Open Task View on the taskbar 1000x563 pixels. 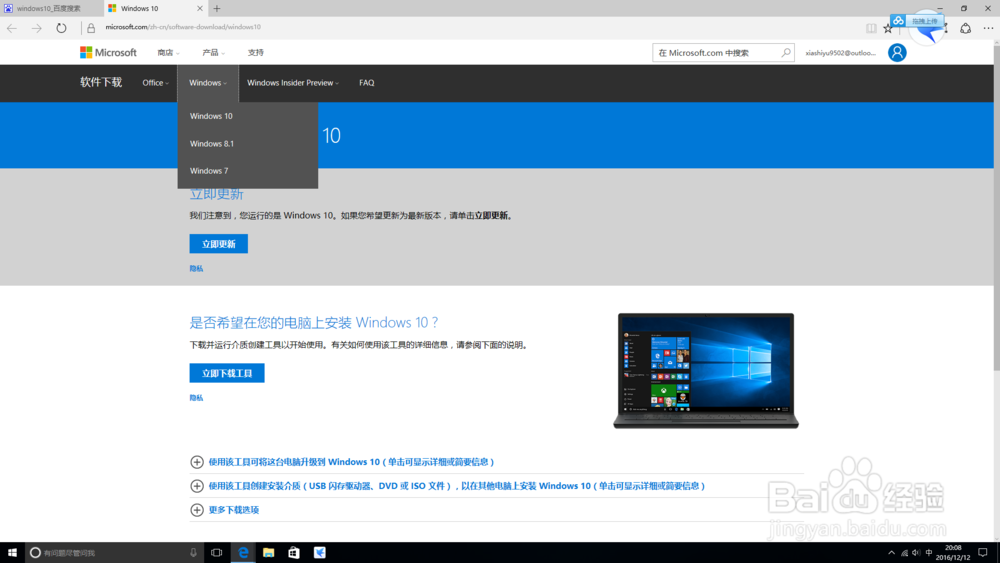(x=217, y=552)
